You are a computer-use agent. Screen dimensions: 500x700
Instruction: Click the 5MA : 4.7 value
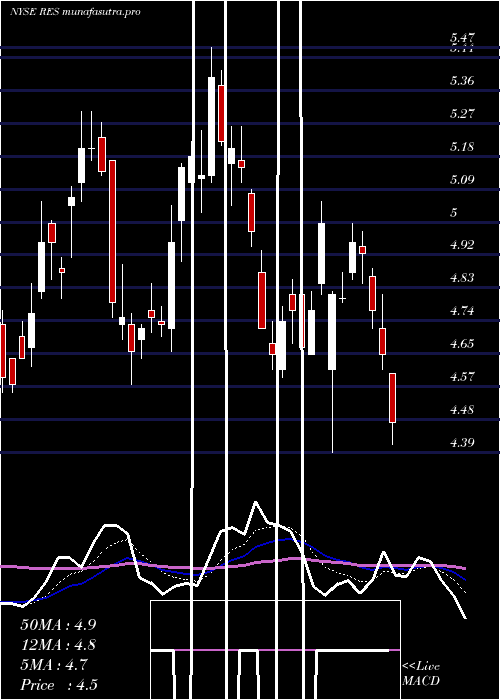pyautogui.click(x=54, y=665)
